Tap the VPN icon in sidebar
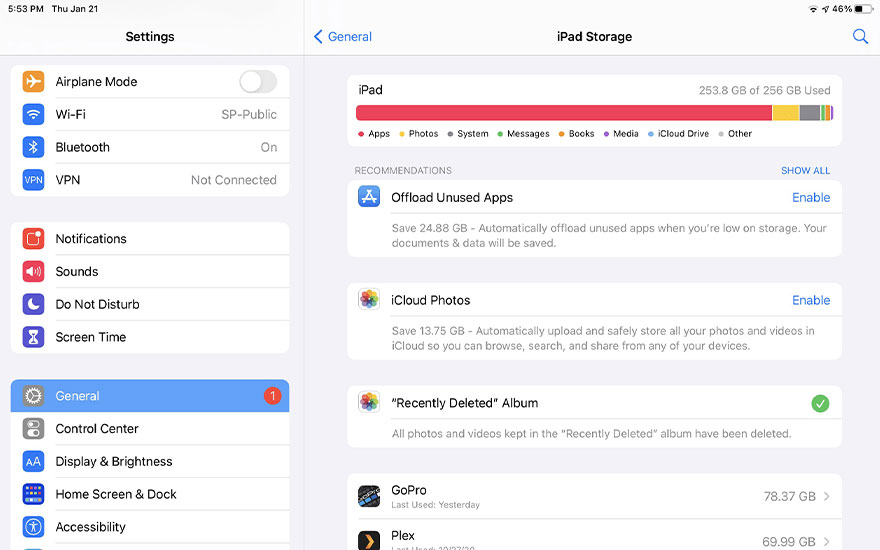This screenshot has width=880, height=550. (33, 180)
